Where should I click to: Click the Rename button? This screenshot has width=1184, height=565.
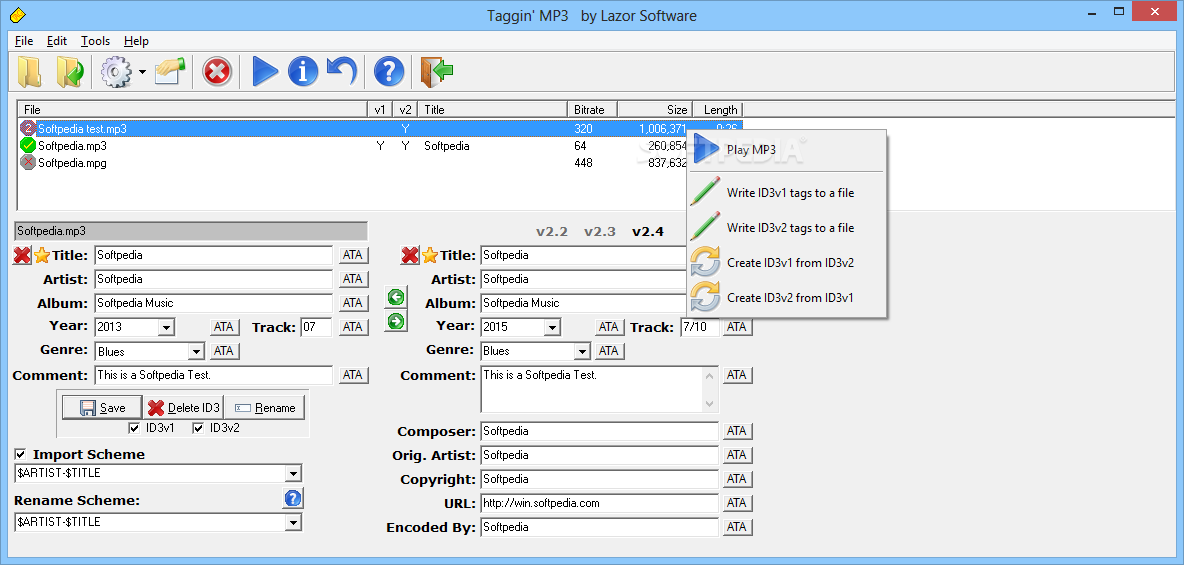(264, 407)
